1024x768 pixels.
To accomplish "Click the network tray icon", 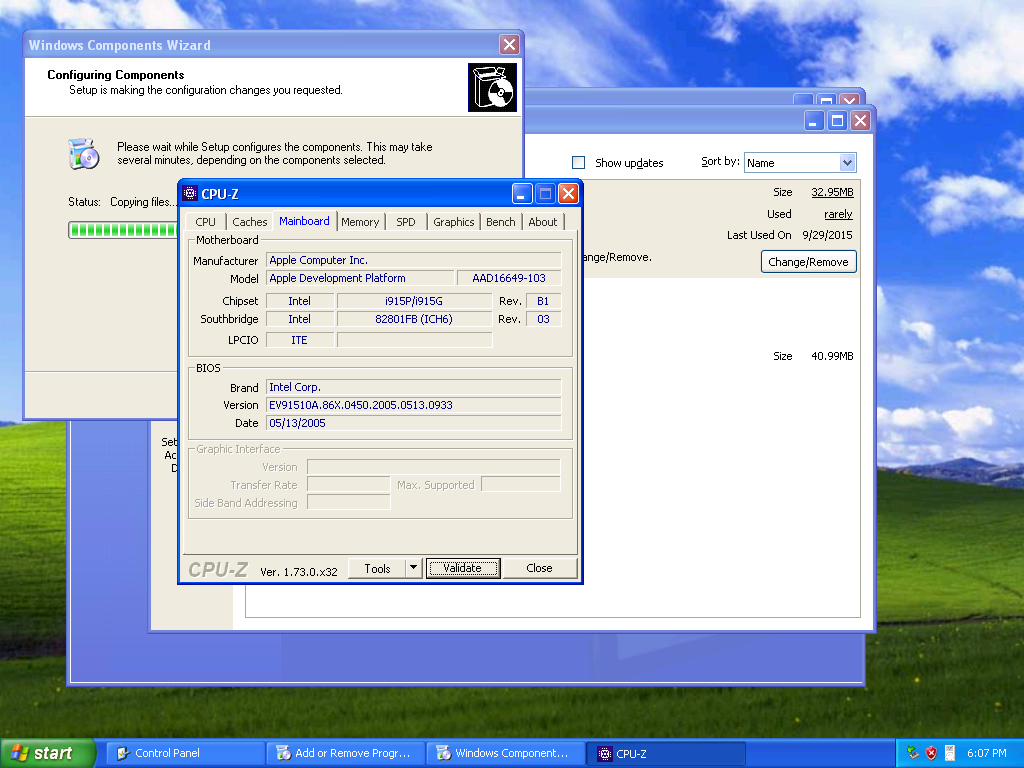I will click(x=913, y=753).
